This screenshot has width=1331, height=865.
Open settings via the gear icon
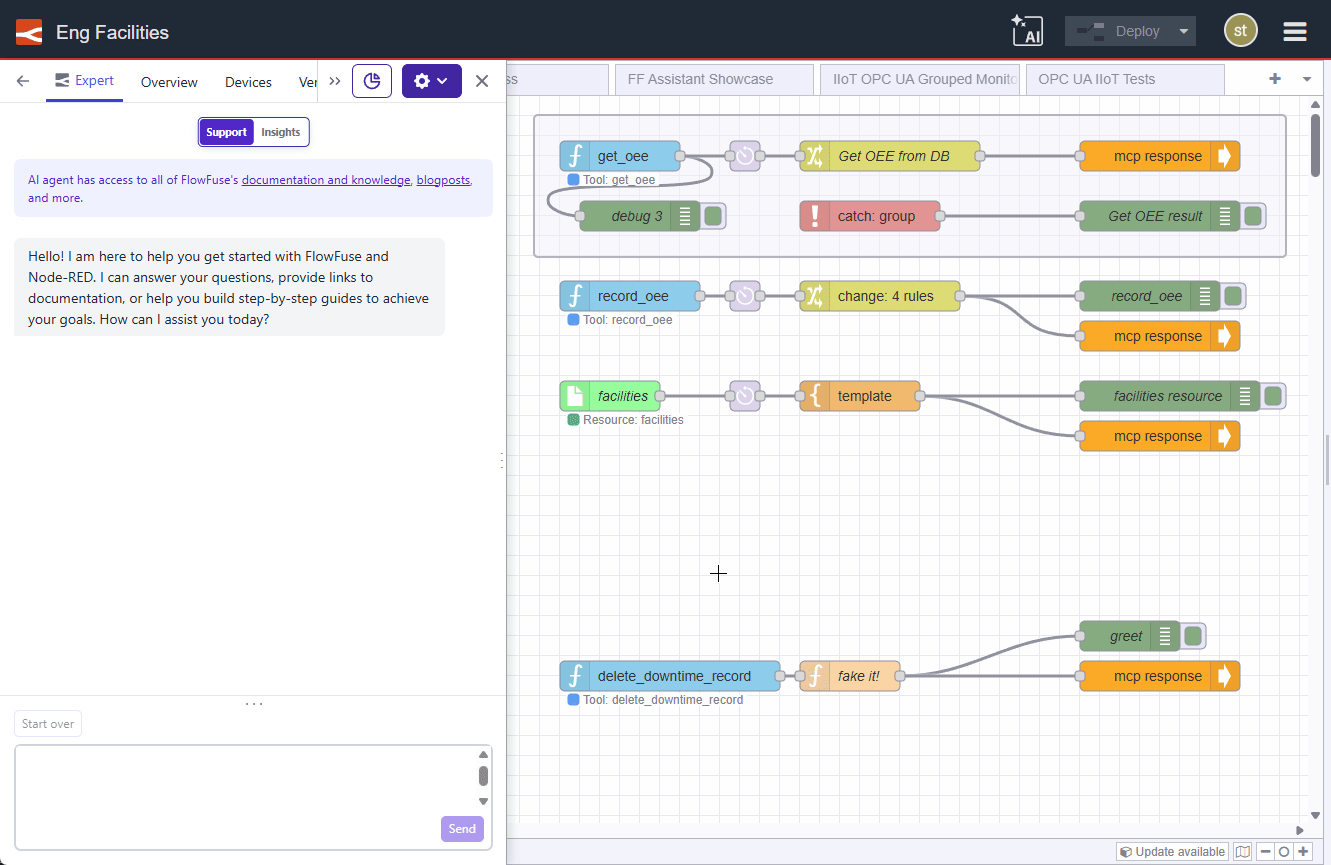(x=424, y=81)
